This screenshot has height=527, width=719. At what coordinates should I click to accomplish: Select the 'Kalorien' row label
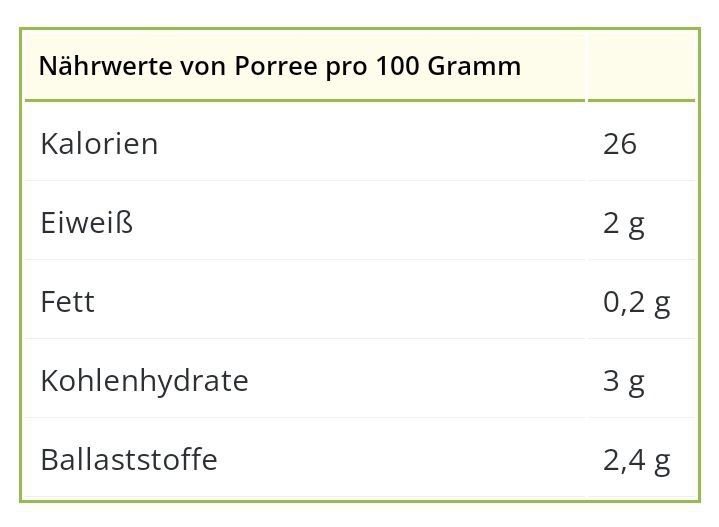pyautogui.click(x=99, y=144)
